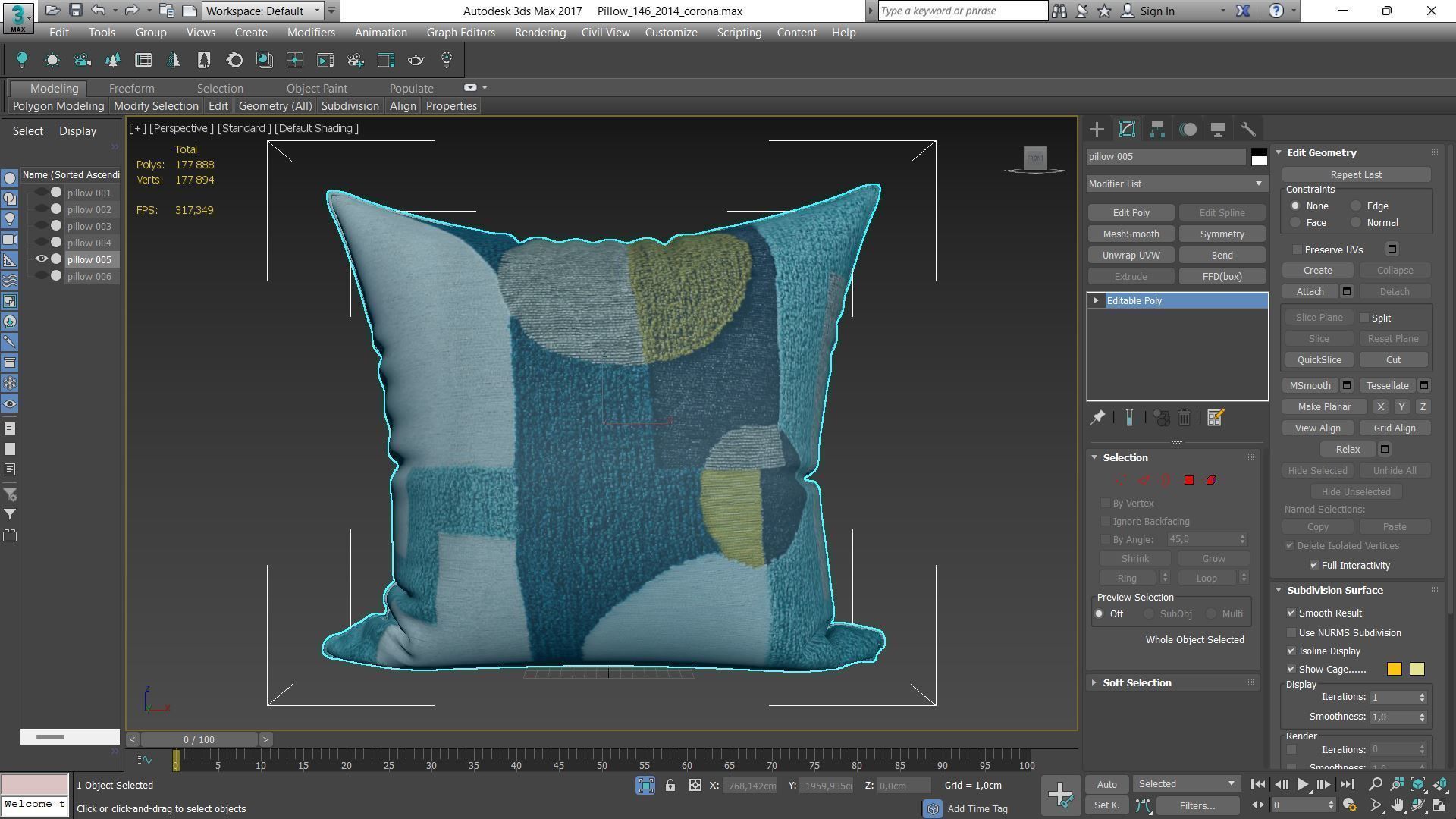The width and height of the screenshot is (1456, 819).
Task: Switch to the Freeform ribbon tab
Action: point(131,89)
